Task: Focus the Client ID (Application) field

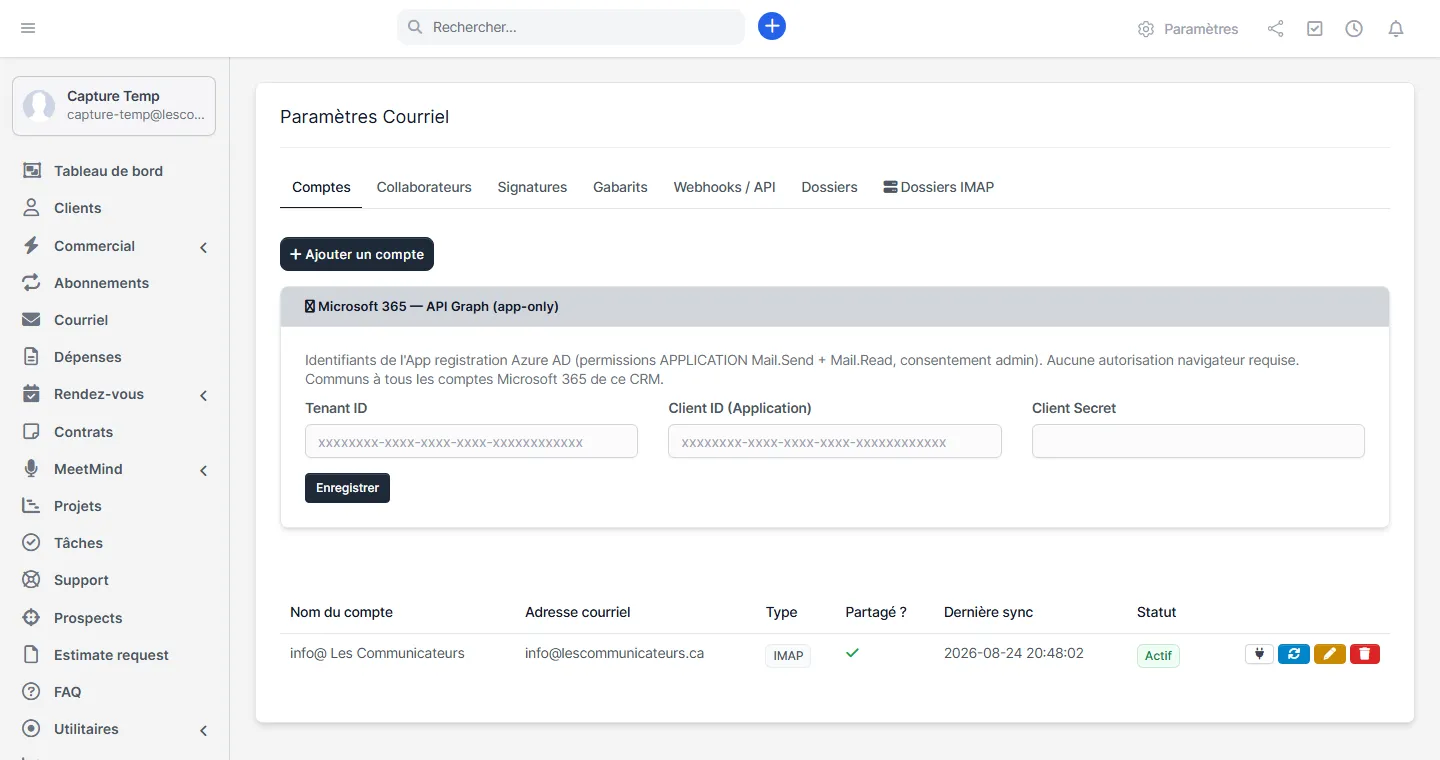Action: 835,441
